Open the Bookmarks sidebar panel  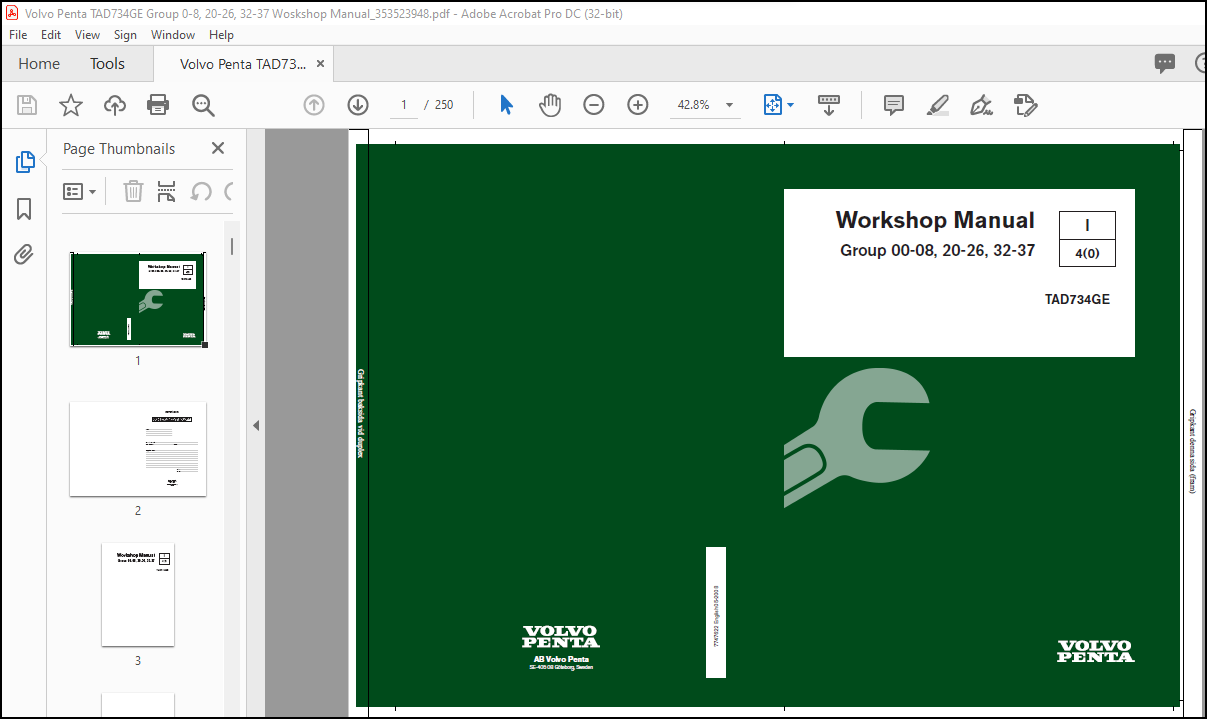click(24, 209)
